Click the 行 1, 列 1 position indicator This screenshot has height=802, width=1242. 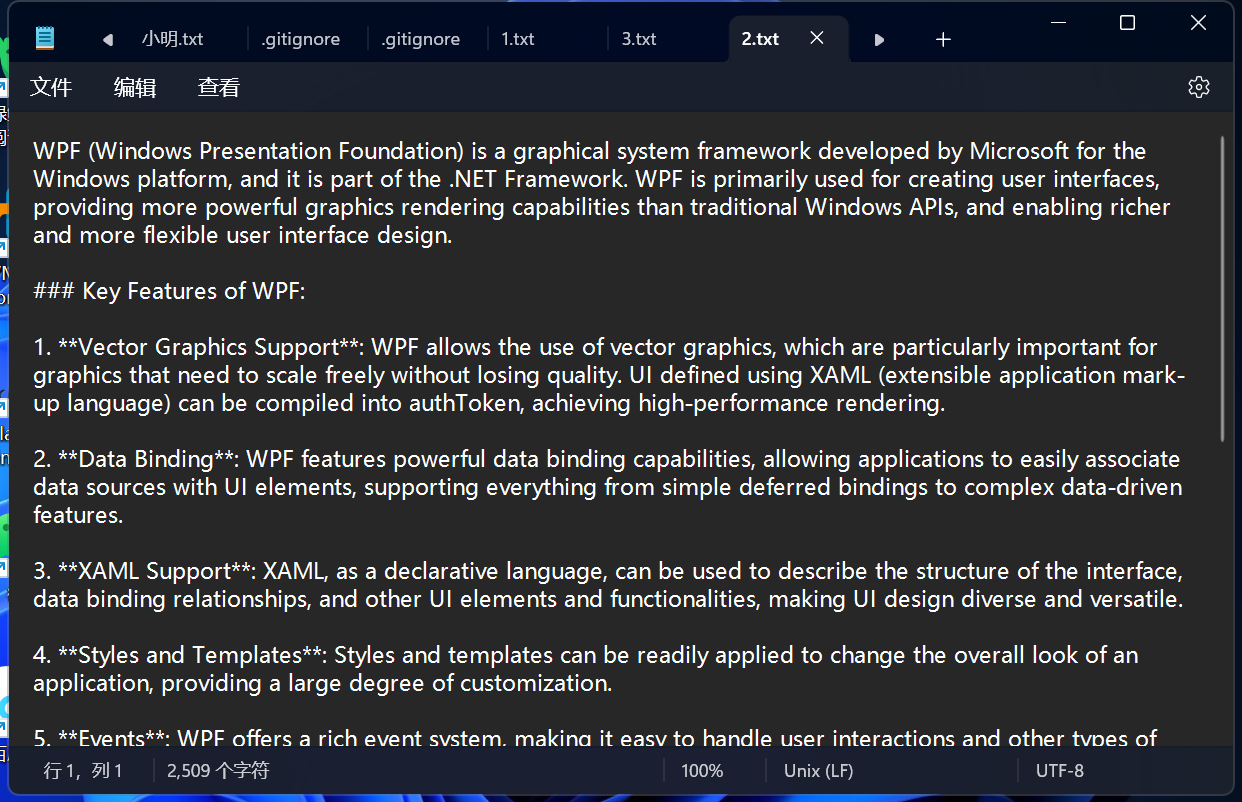(83, 771)
